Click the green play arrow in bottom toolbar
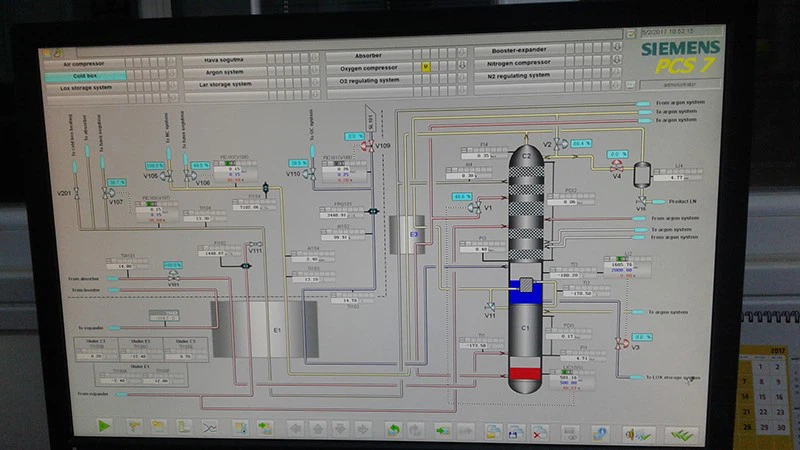The height and width of the screenshot is (450, 800). coord(104,425)
